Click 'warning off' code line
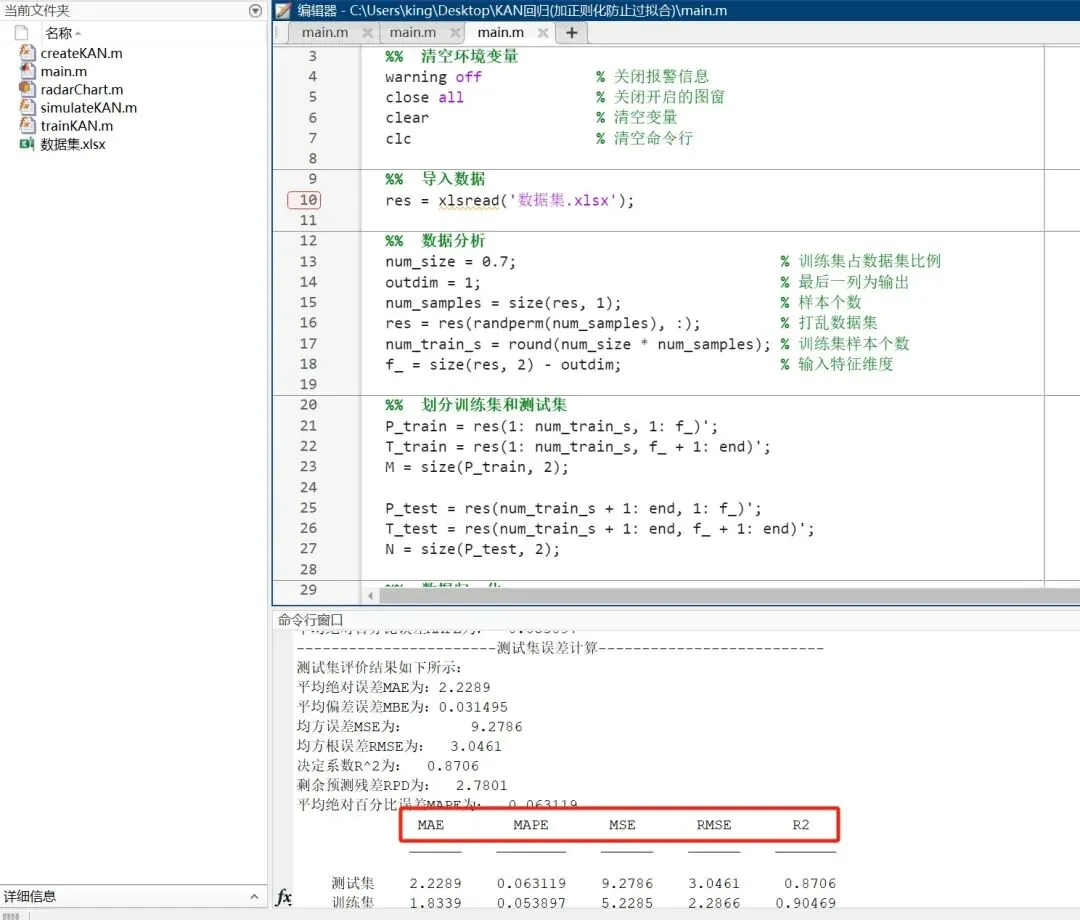The height and width of the screenshot is (920, 1080). tap(433, 77)
